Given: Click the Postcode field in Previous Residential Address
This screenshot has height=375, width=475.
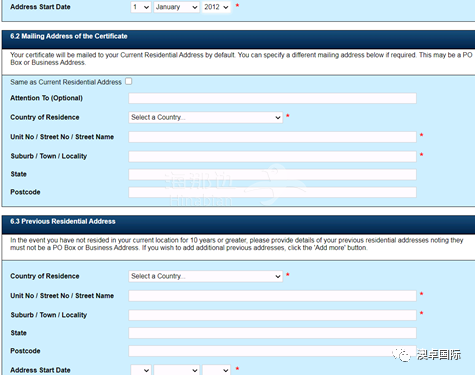Looking at the screenshot, I should pyautogui.click(x=272, y=351).
